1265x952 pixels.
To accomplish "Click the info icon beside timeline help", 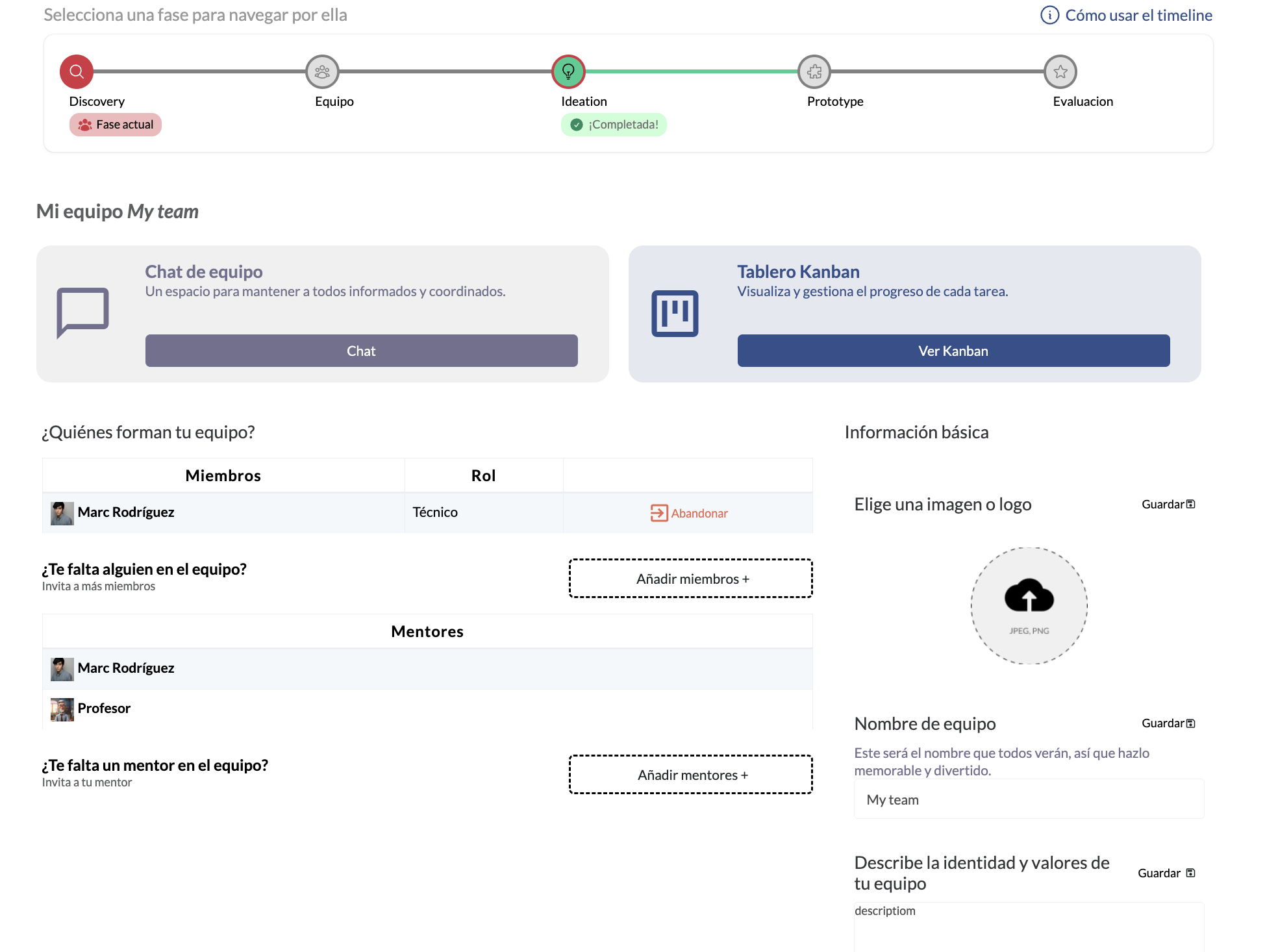I will pyautogui.click(x=1049, y=15).
